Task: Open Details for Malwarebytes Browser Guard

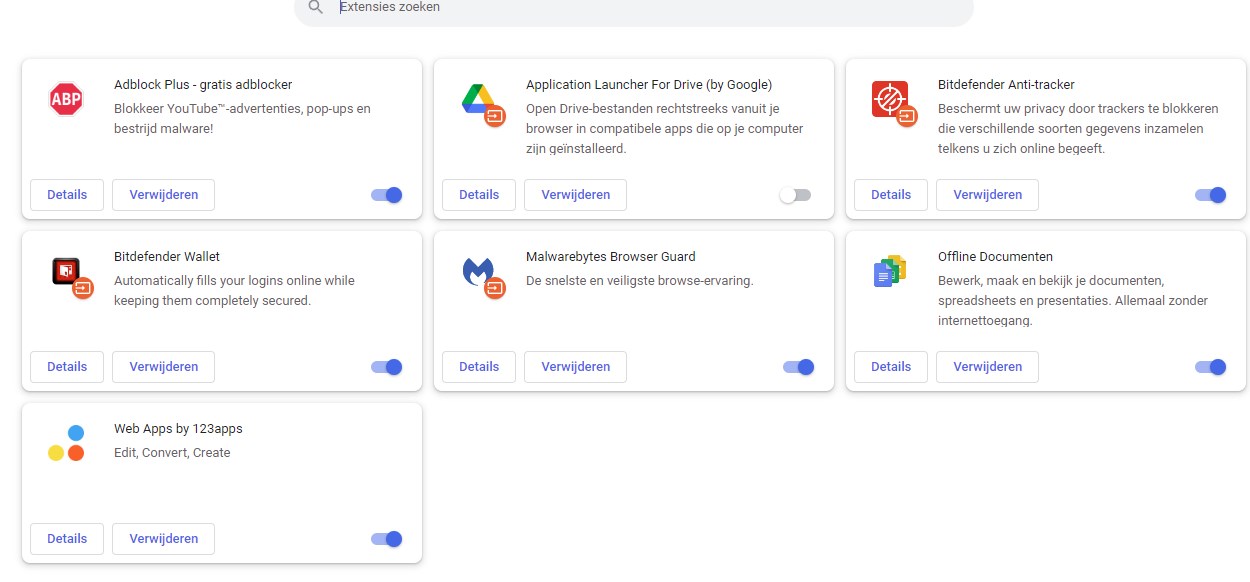Action: point(479,367)
